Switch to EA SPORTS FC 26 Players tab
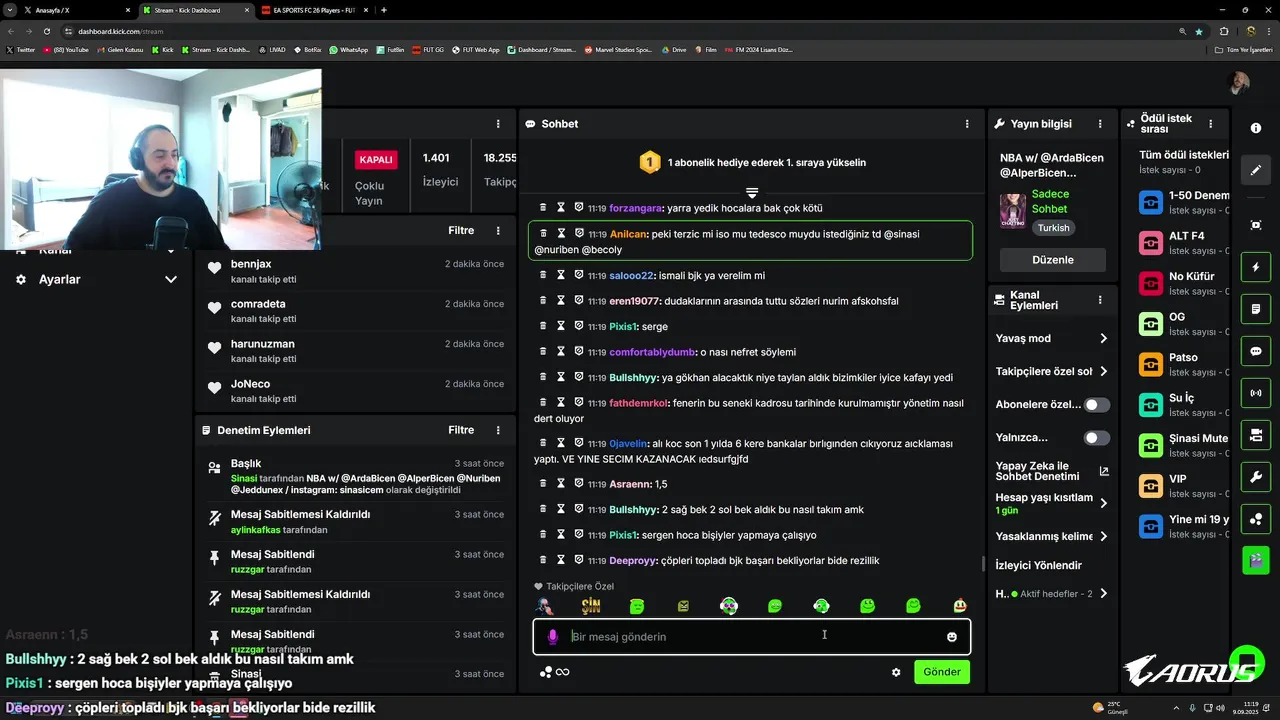1280x720 pixels. click(312, 10)
